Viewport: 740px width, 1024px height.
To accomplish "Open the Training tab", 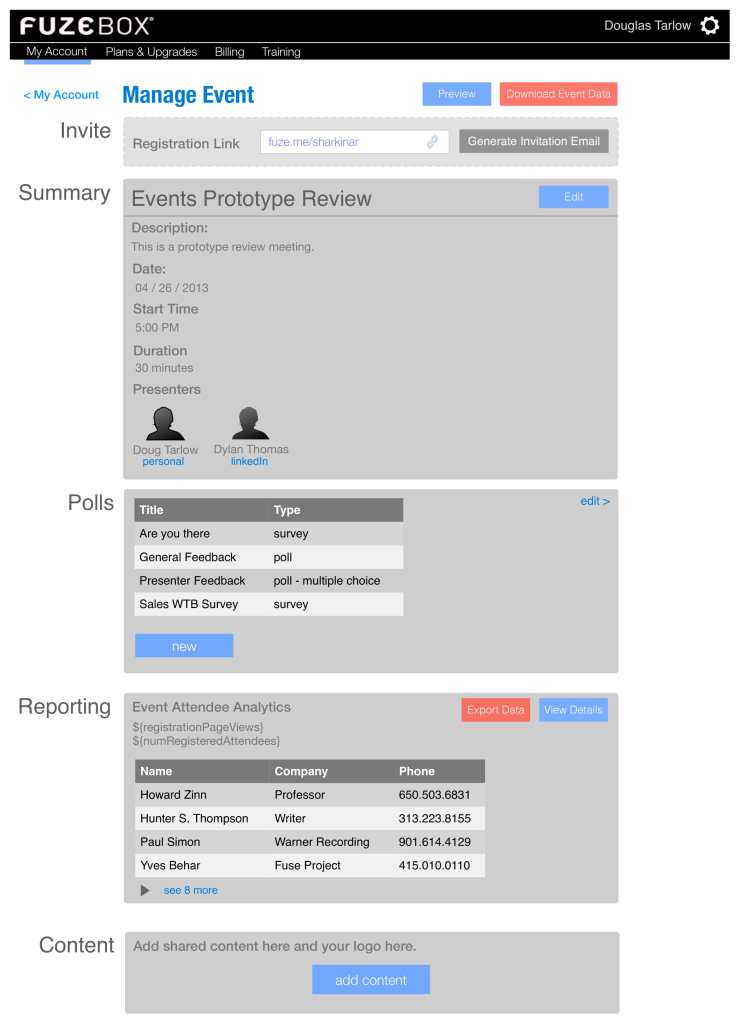I will (281, 52).
